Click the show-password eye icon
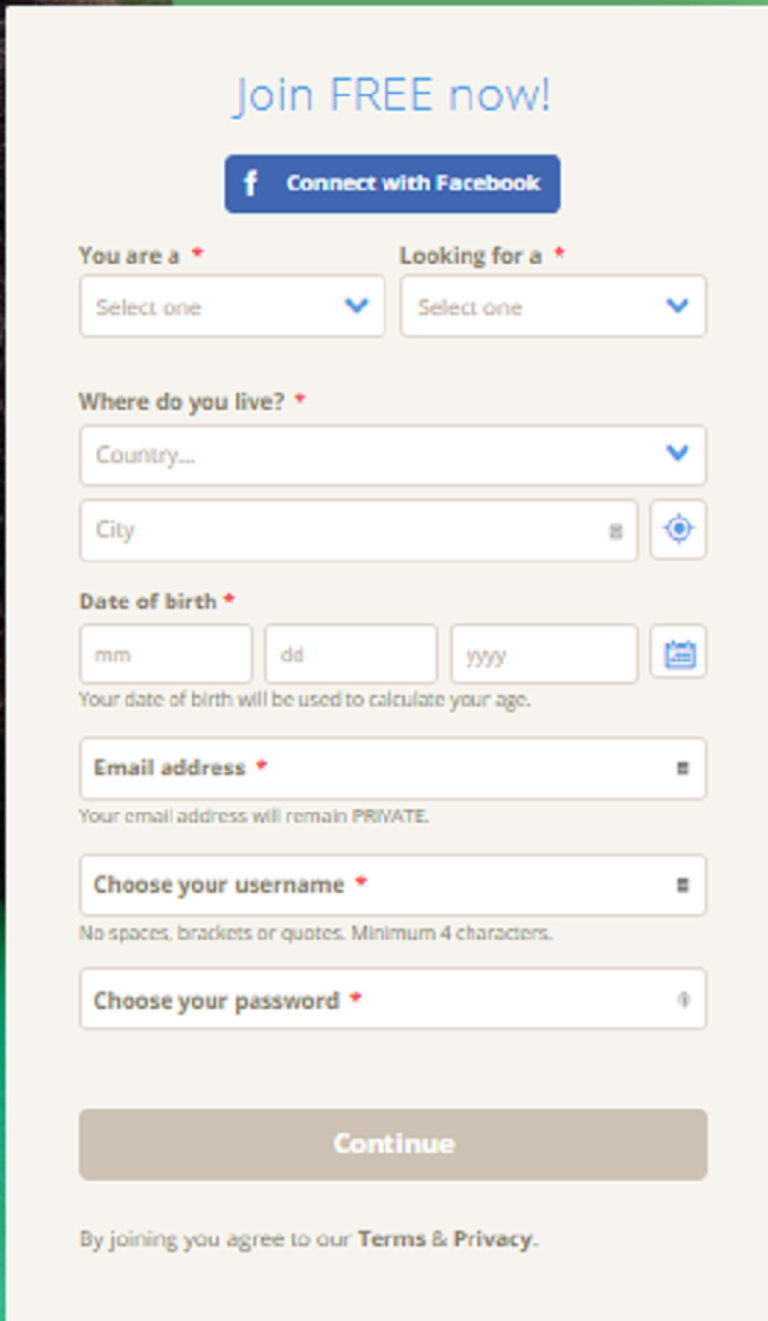Image resolution: width=768 pixels, height=1321 pixels. [684, 998]
